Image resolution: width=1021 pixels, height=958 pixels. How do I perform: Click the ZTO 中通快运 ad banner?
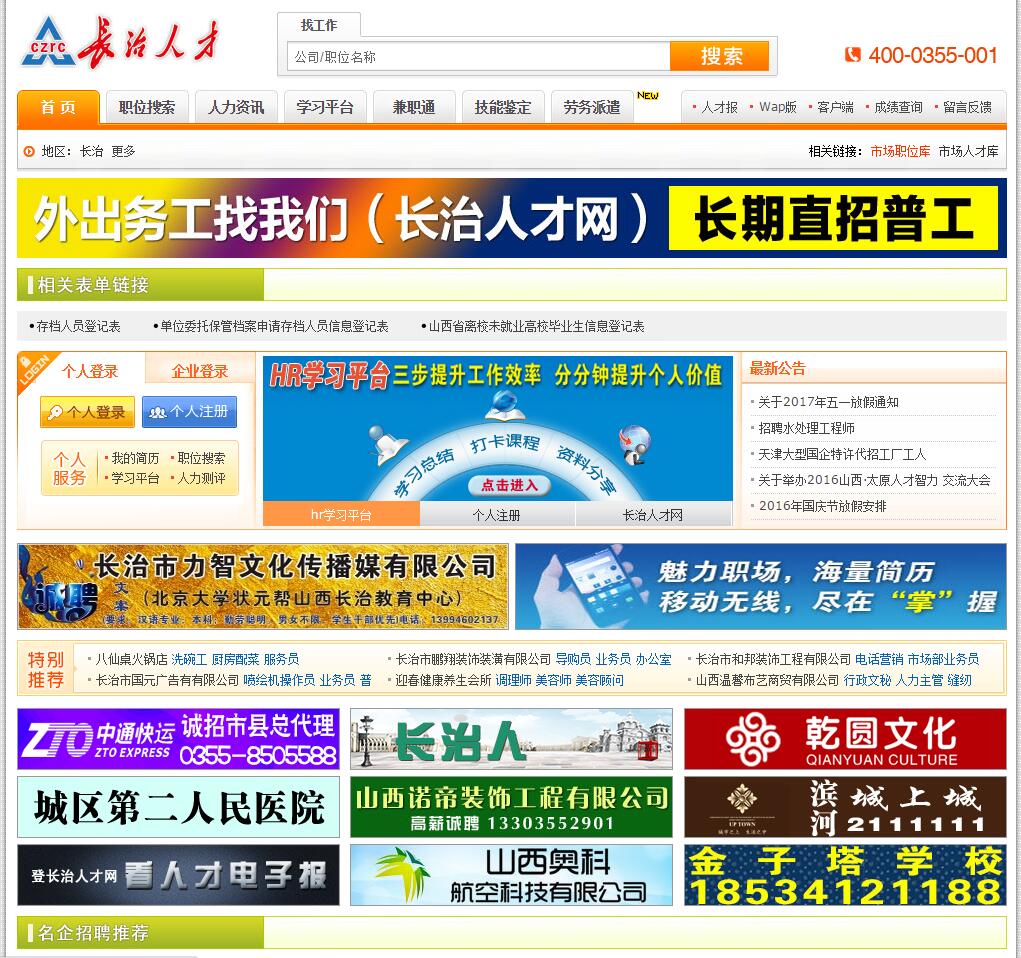pyautogui.click(x=178, y=739)
